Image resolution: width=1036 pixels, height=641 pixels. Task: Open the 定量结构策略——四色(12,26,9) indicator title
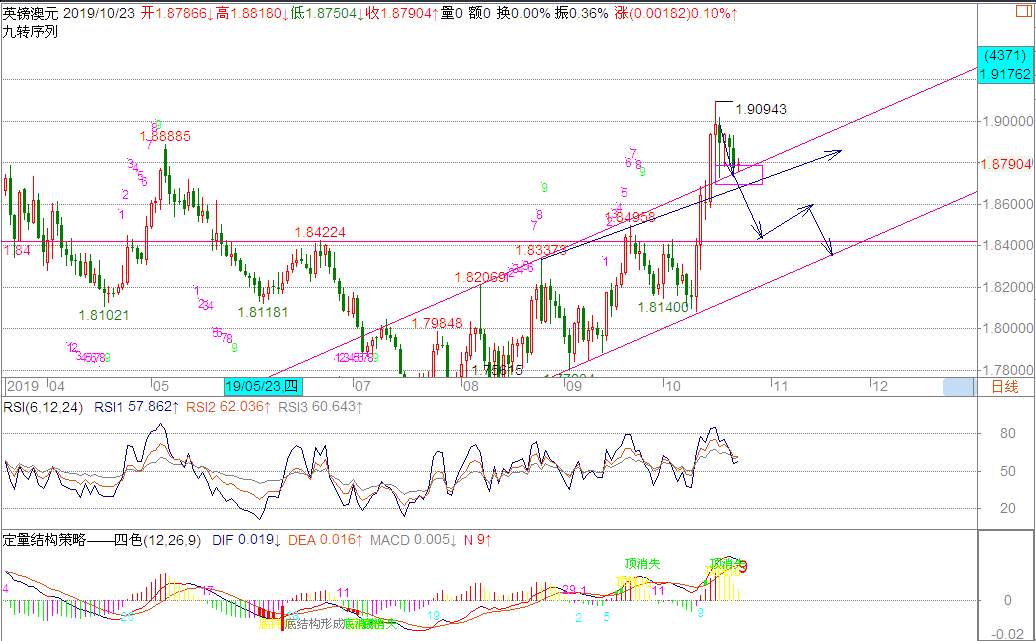pos(102,540)
